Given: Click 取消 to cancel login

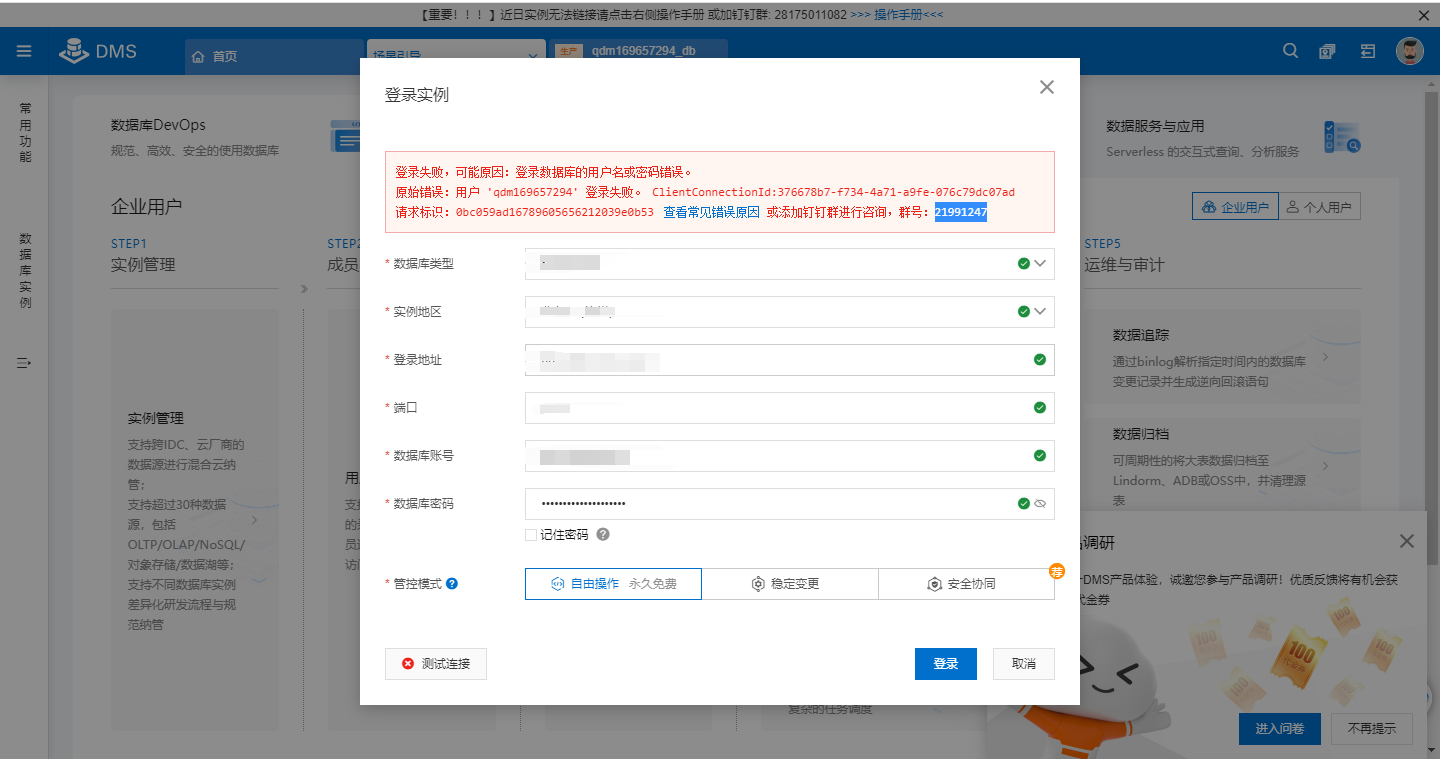Looking at the screenshot, I should [1024, 664].
